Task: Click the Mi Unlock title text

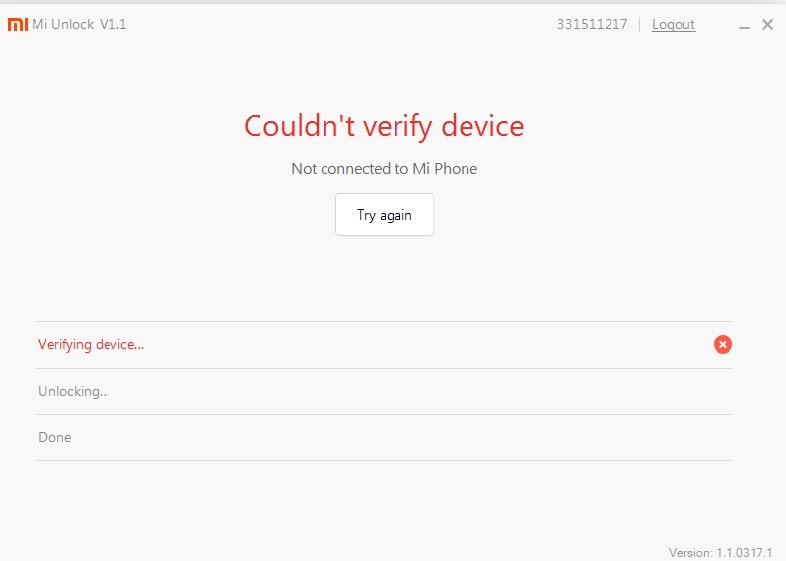Action: [x=63, y=25]
